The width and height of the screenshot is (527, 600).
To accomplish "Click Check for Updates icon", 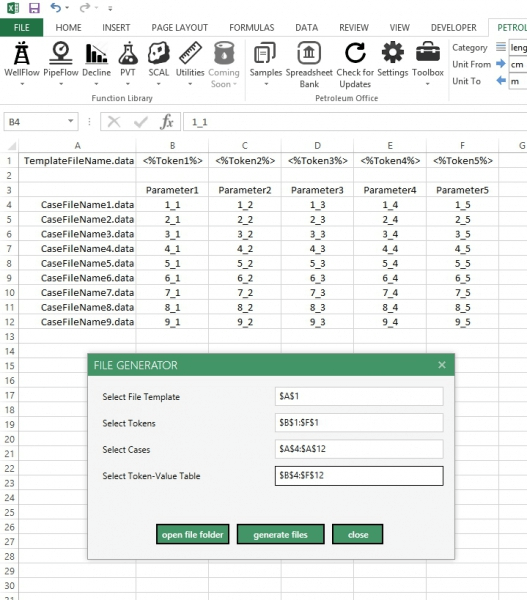I will pos(355,53).
